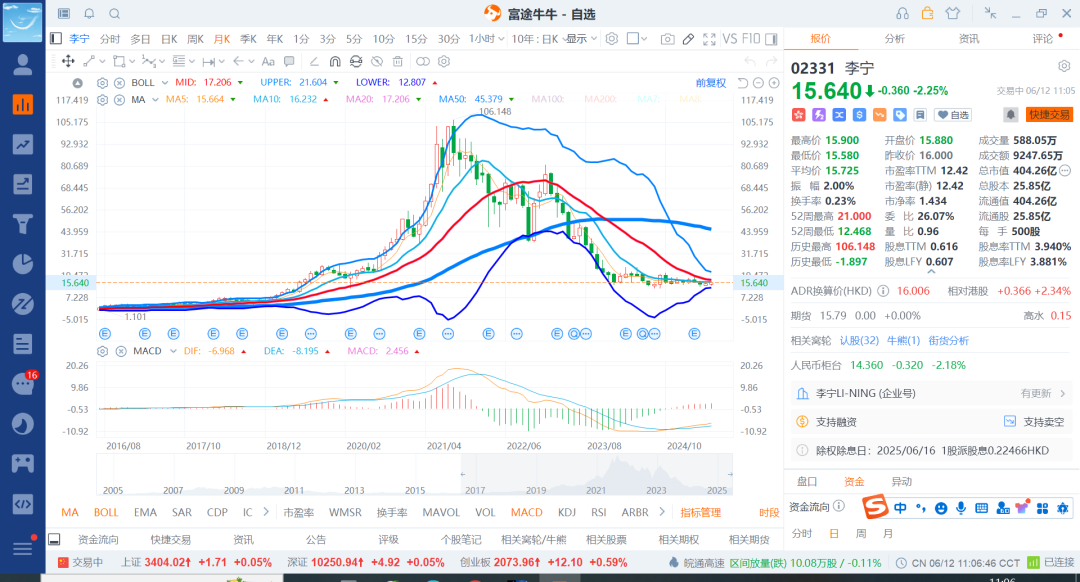The width and height of the screenshot is (1080, 582).
Task: Select the comment bubble annotation tool
Action: [x=289, y=61]
